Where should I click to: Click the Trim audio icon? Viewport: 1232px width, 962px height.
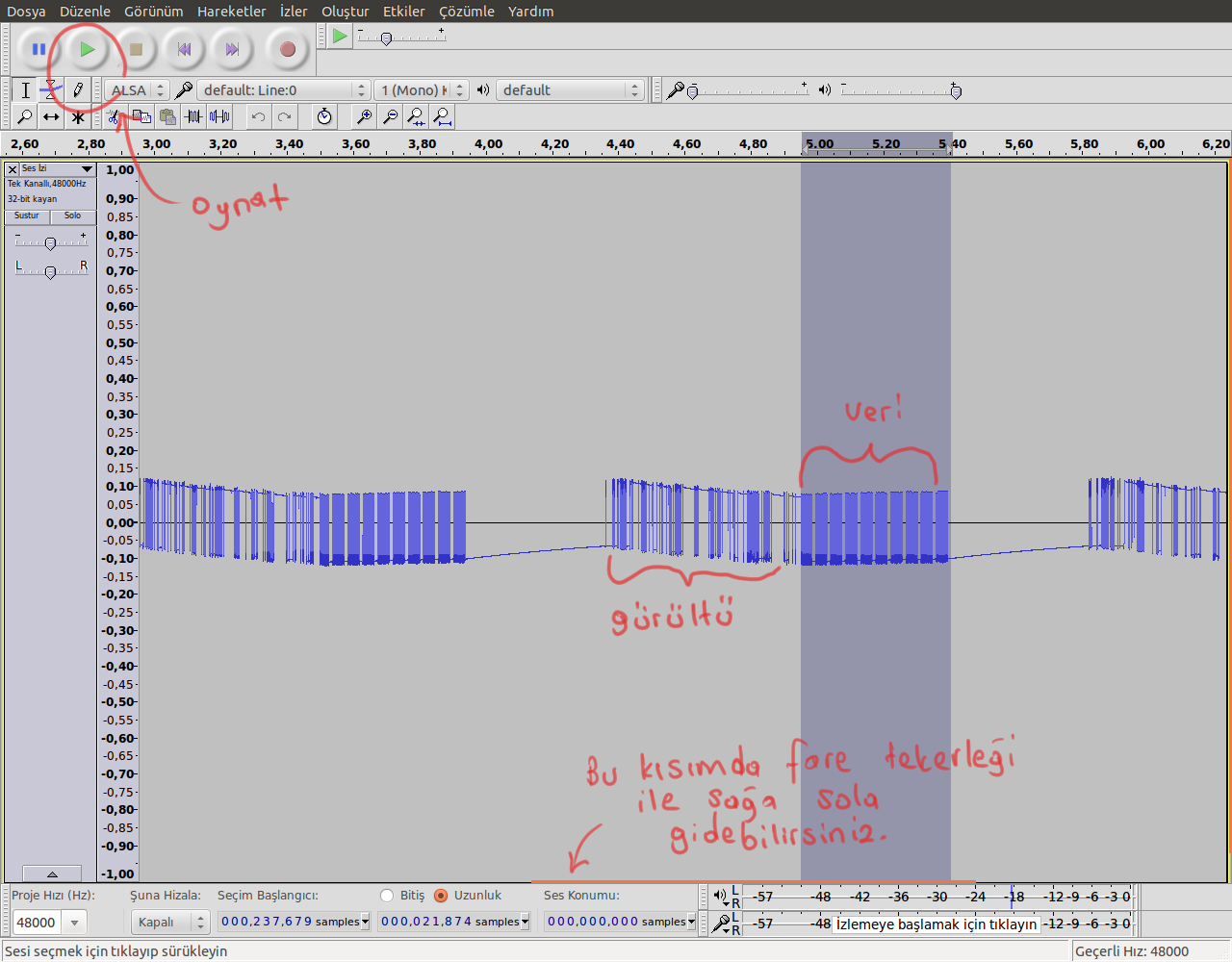click(x=193, y=117)
